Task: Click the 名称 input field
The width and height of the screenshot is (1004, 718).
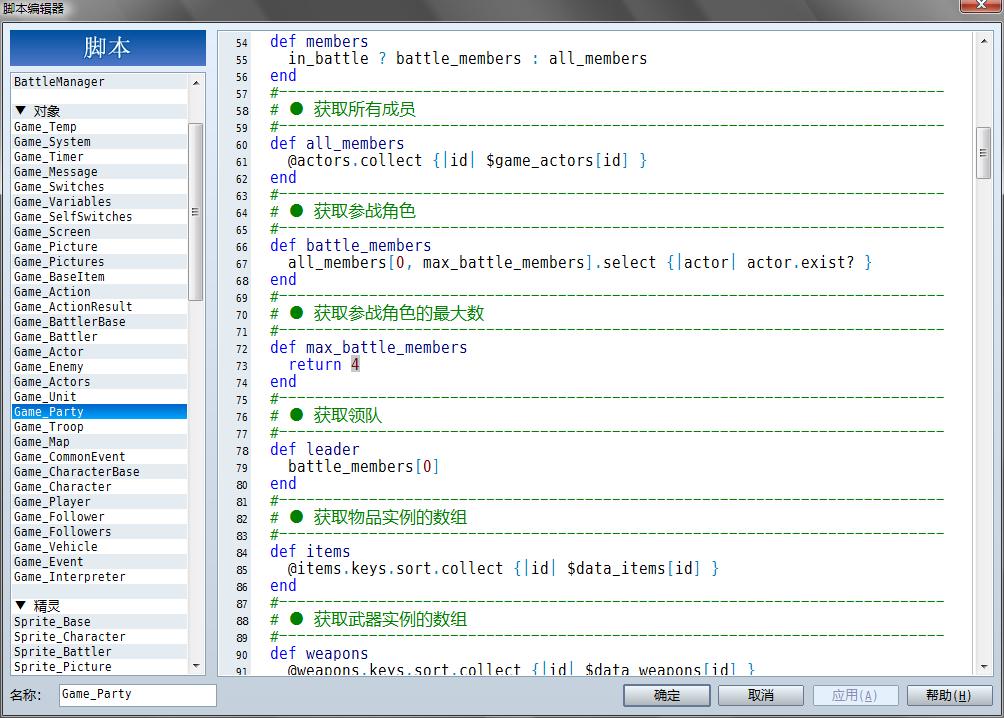Action: pos(138,695)
